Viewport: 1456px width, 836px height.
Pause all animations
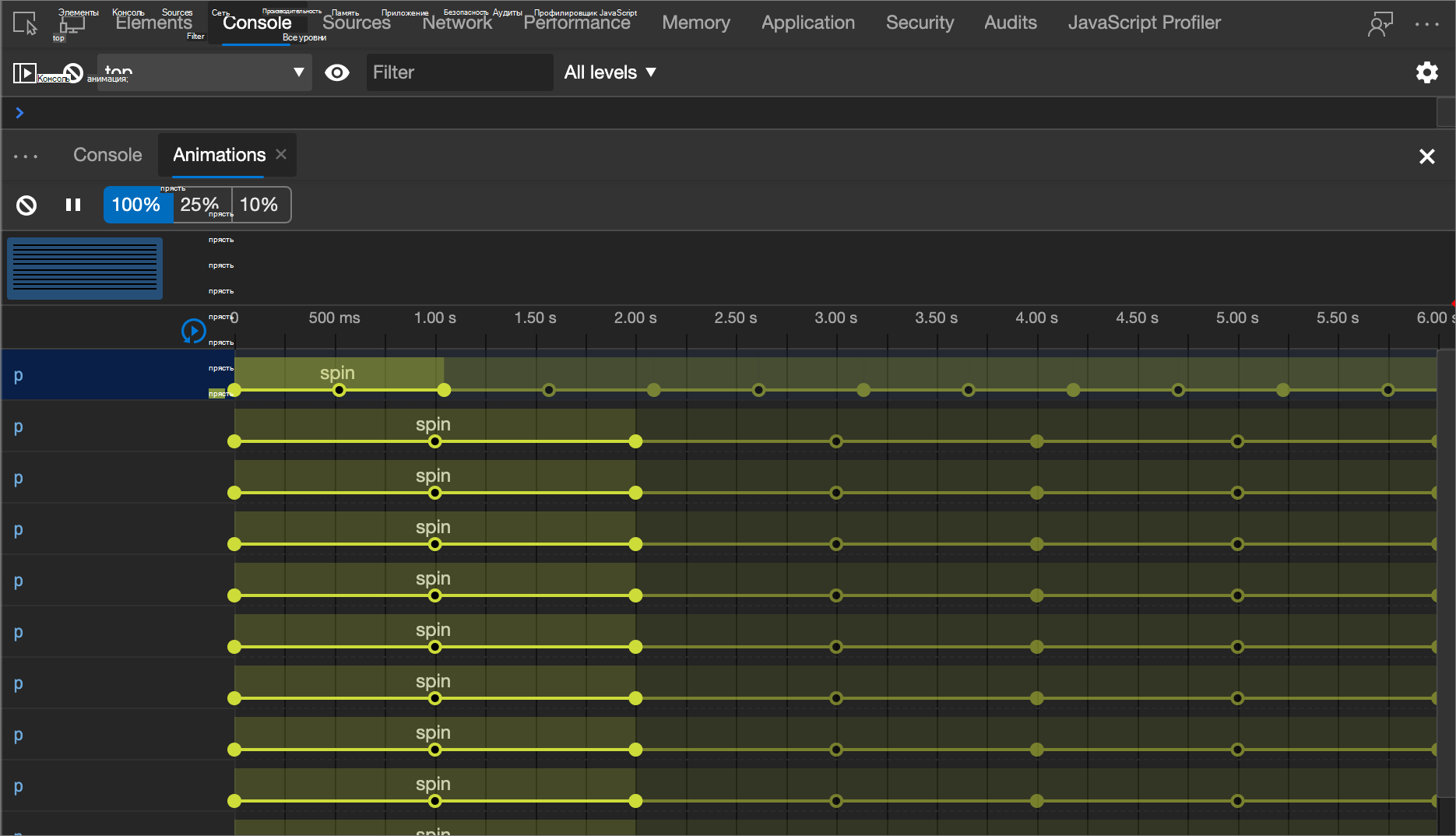point(73,205)
